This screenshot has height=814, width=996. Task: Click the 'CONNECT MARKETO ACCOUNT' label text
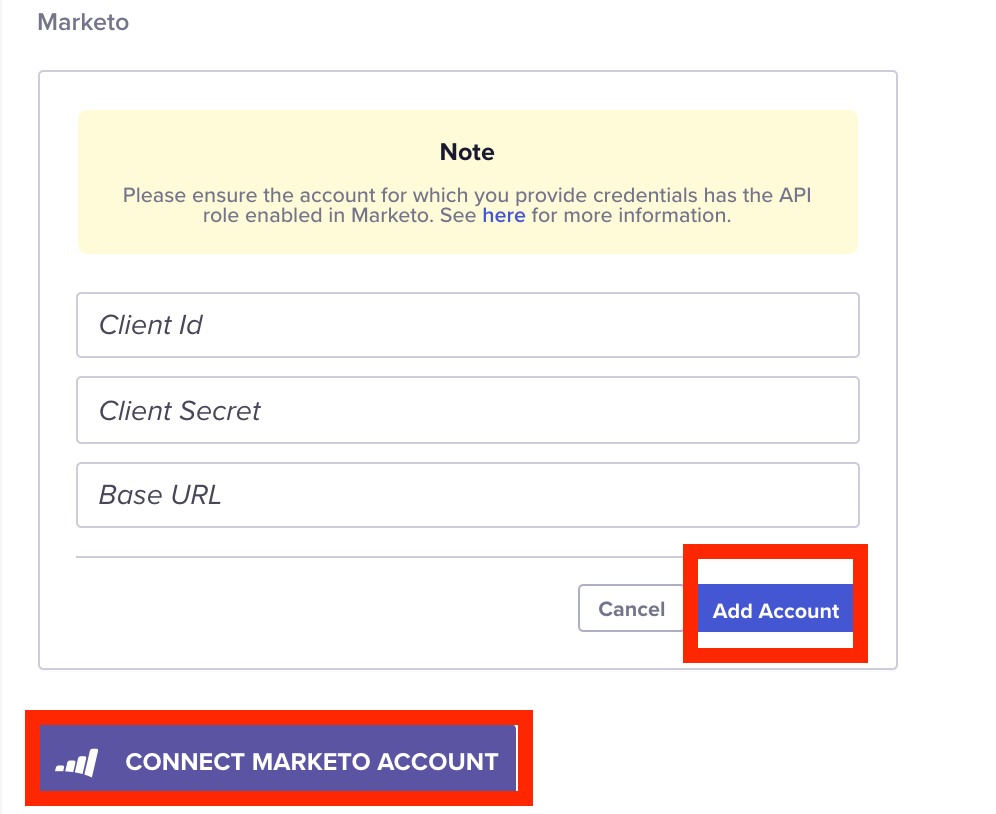point(312,762)
